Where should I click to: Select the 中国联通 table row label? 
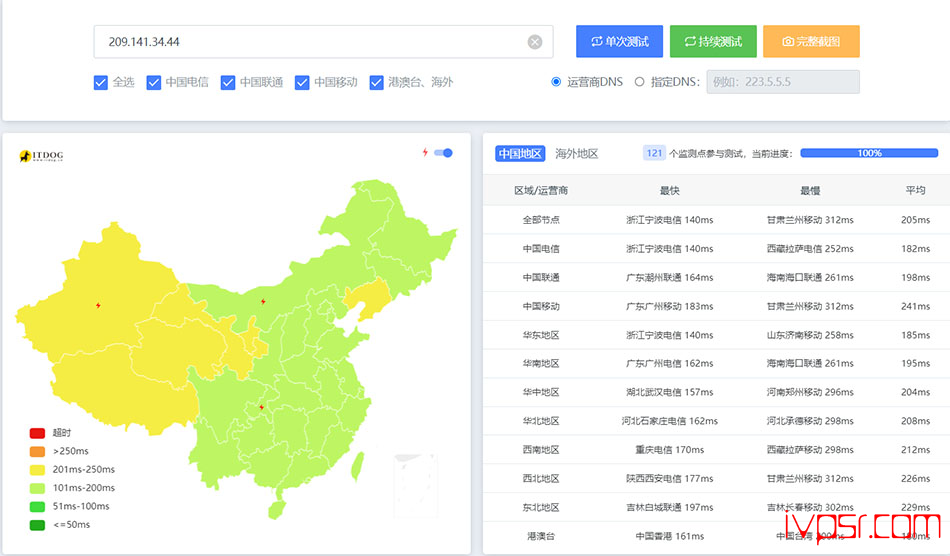pos(541,277)
